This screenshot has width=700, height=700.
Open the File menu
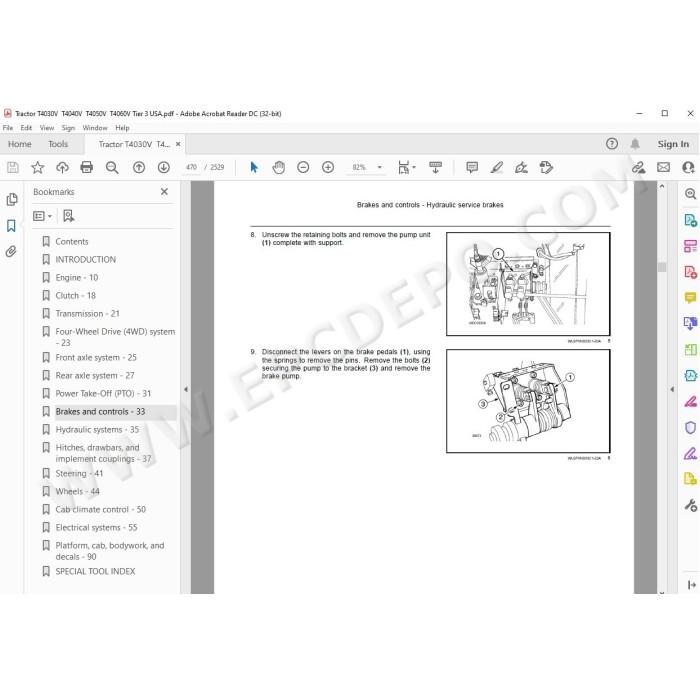click(8, 128)
